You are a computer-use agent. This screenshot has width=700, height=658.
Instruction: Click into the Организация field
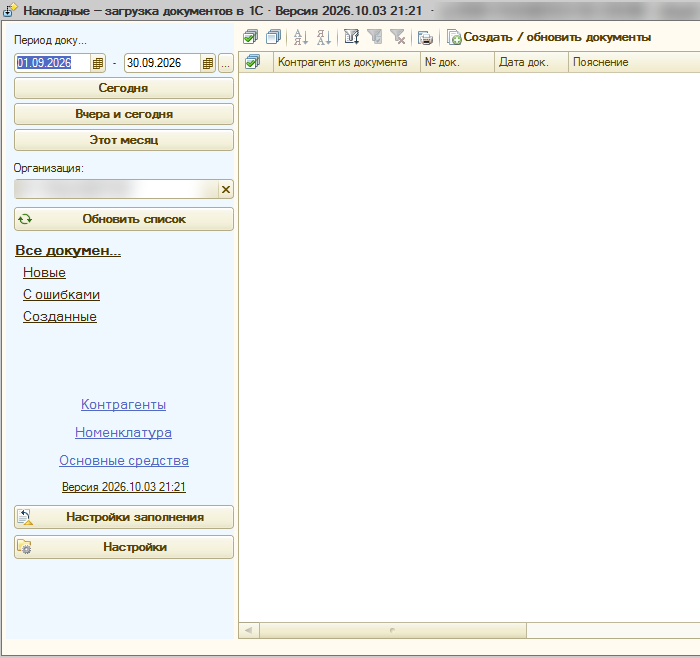(x=116, y=189)
